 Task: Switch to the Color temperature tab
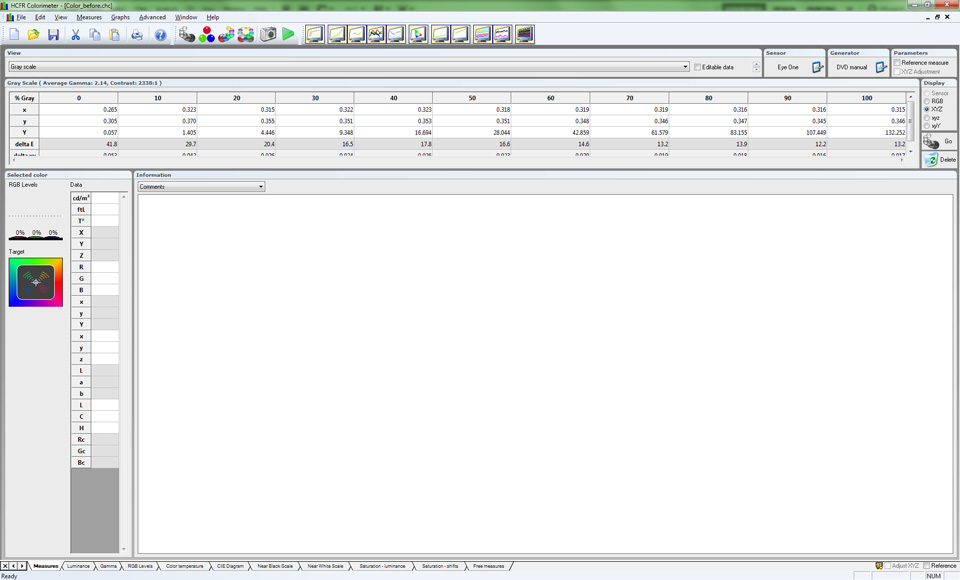[x=184, y=566]
